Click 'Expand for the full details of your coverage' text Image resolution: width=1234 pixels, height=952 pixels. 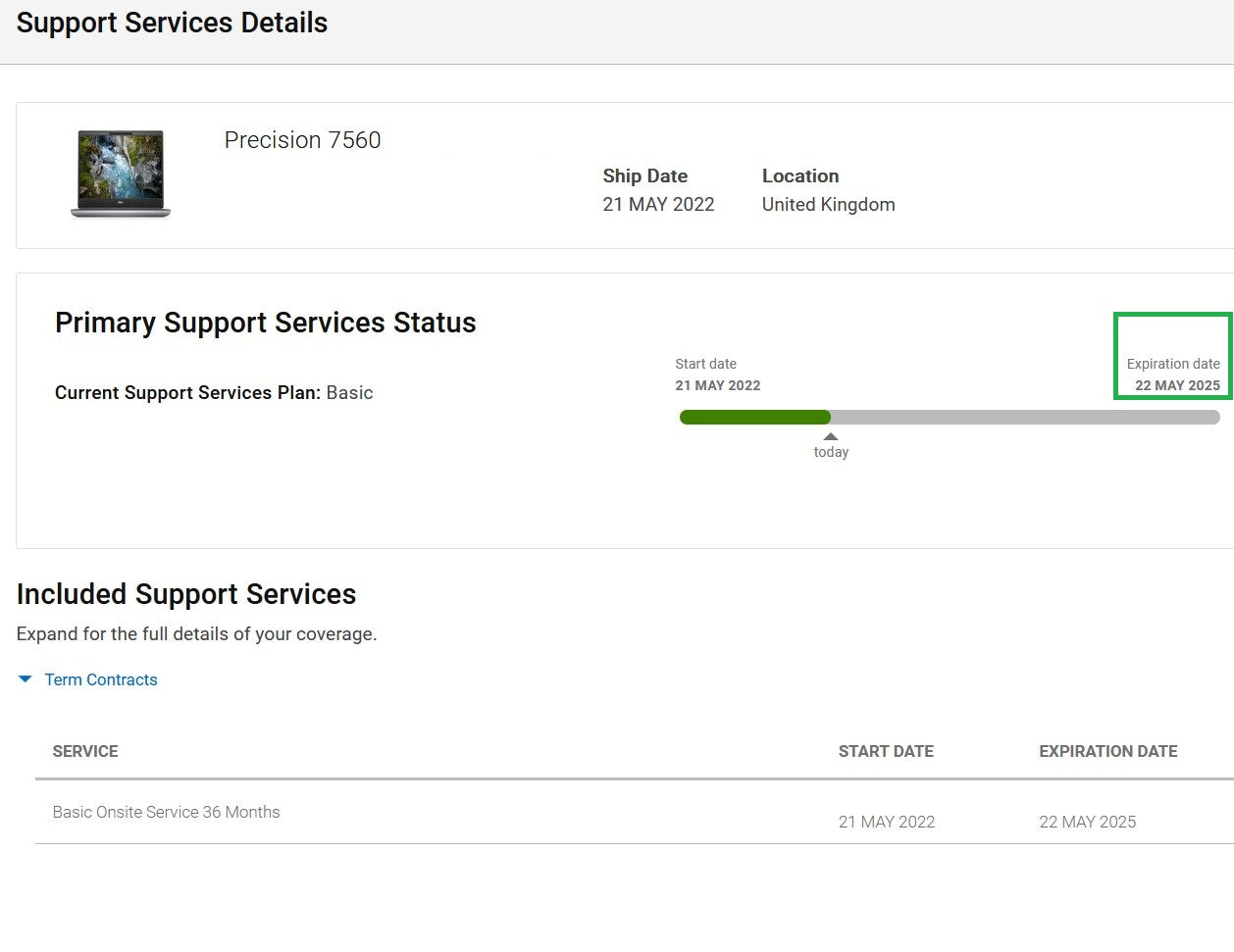pos(196,633)
